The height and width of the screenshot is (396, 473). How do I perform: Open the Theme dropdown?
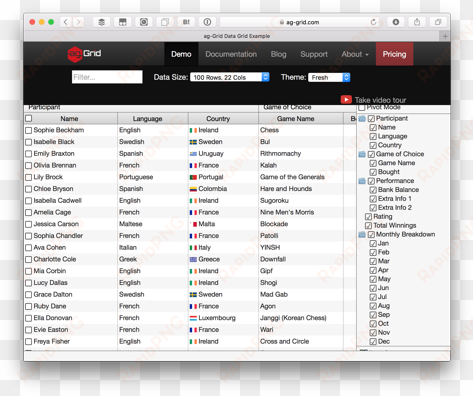coord(329,77)
